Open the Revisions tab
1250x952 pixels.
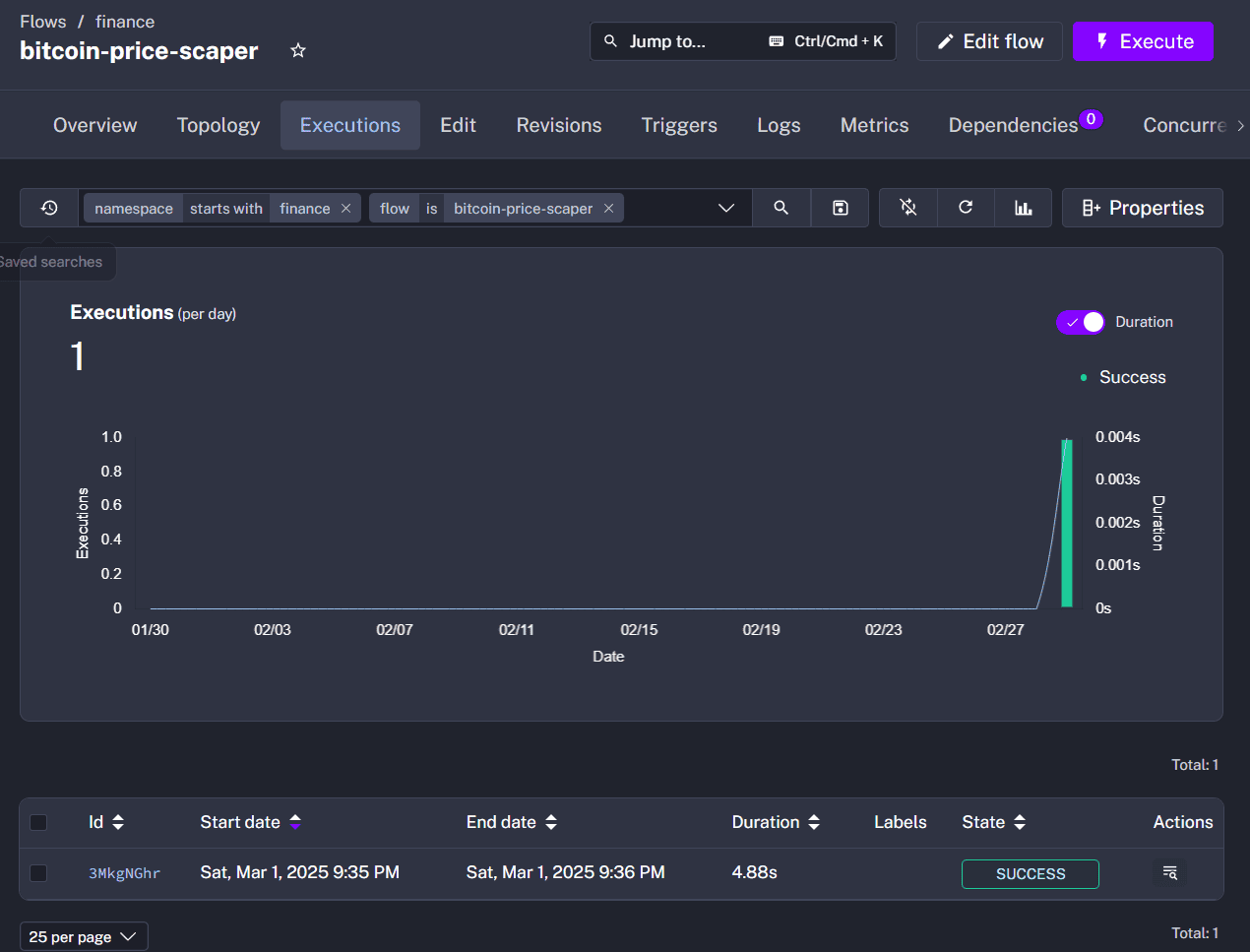coord(558,125)
